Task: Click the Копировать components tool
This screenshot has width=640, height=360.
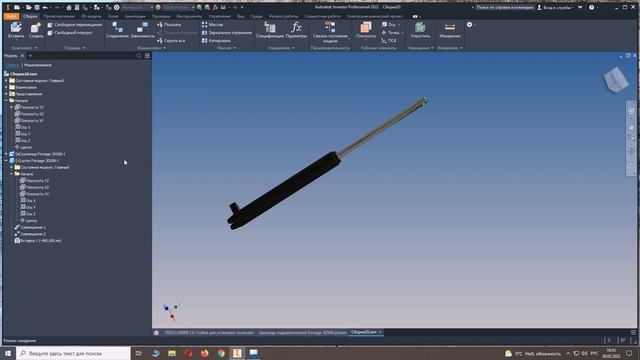Action: click(x=216, y=41)
